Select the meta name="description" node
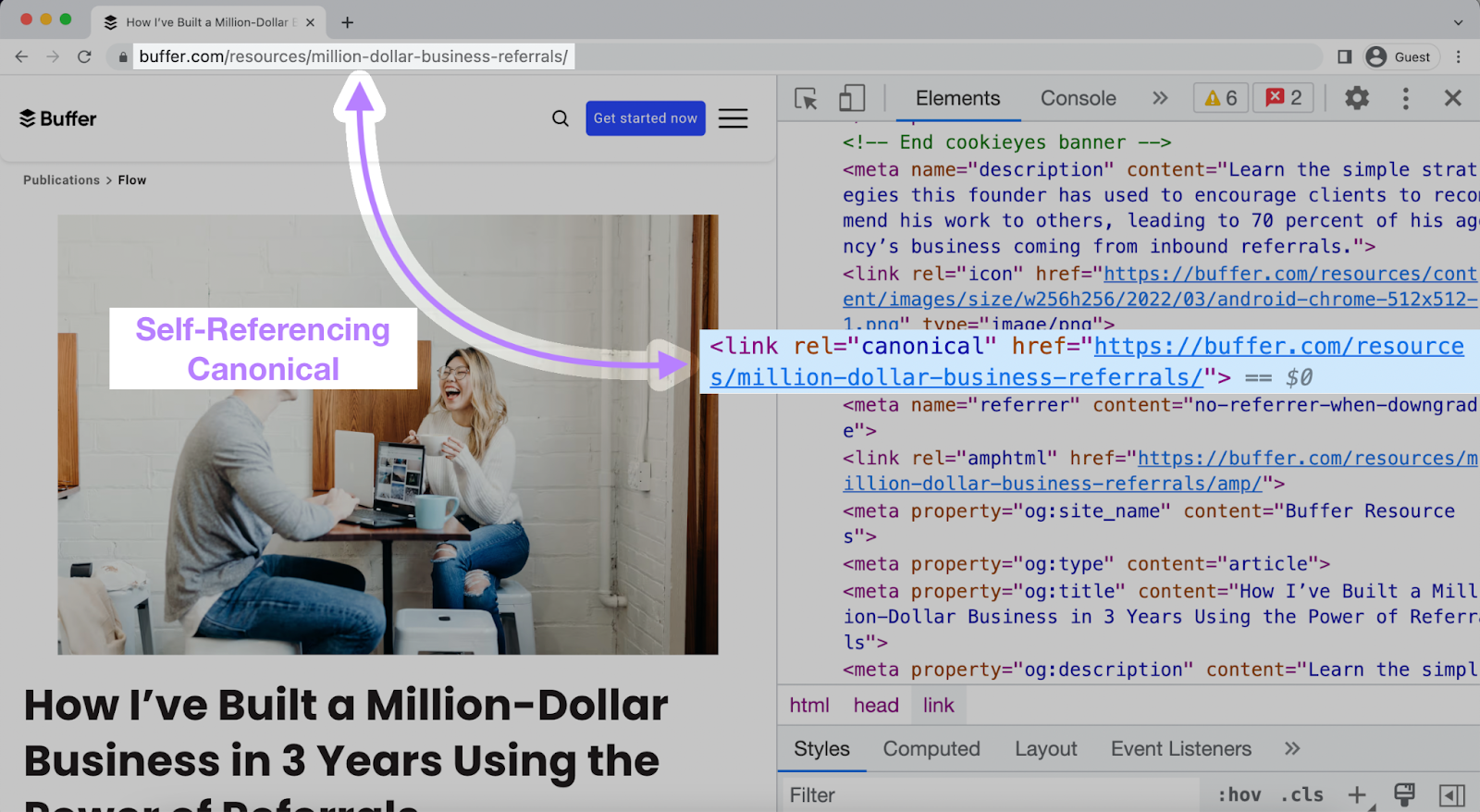The width and height of the screenshot is (1480, 812). click(1160, 208)
